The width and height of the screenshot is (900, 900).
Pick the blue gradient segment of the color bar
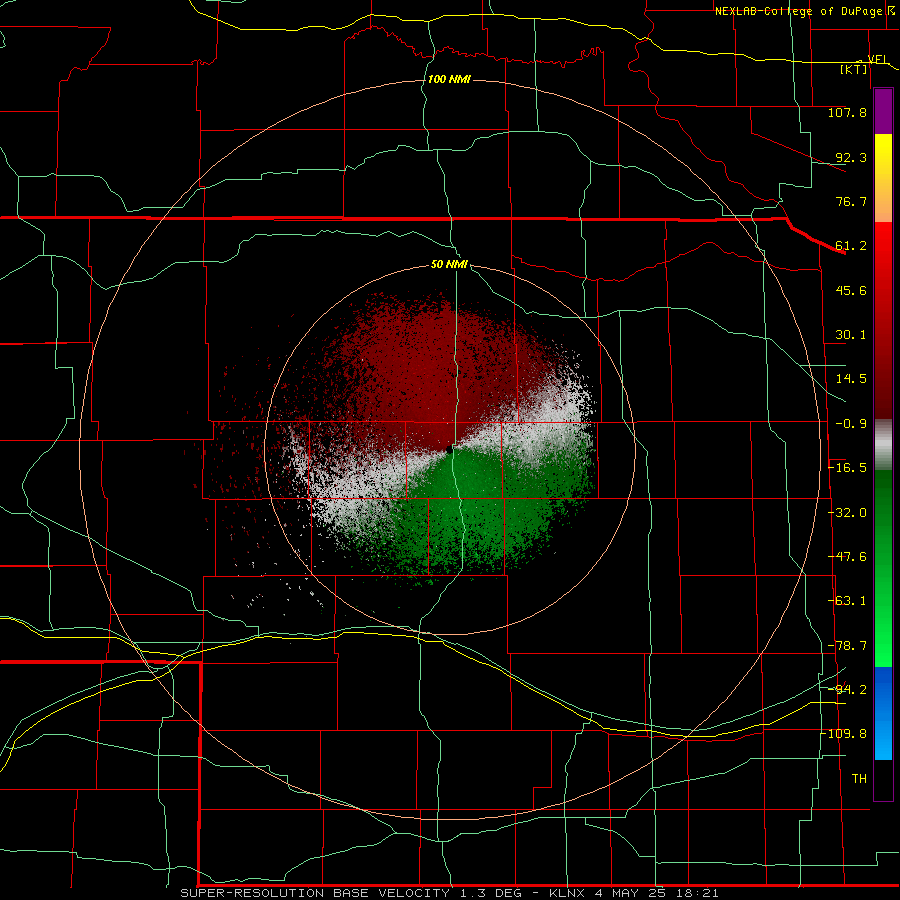pos(883,713)
